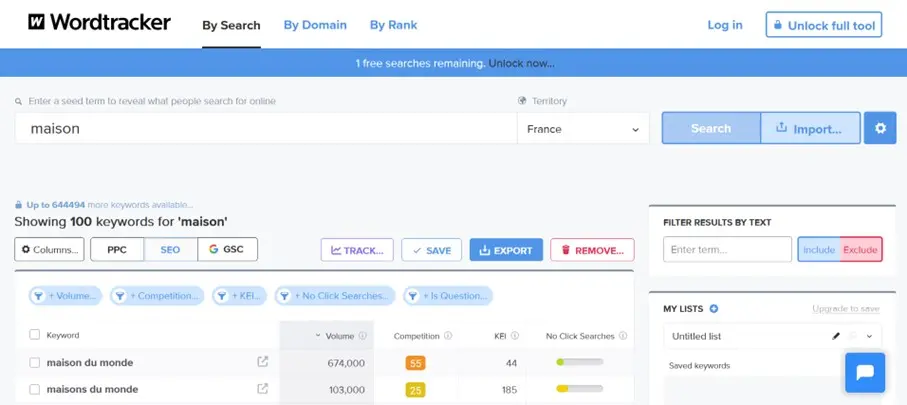Click the 'maison du monde' keyword

(x=90, y=363)
